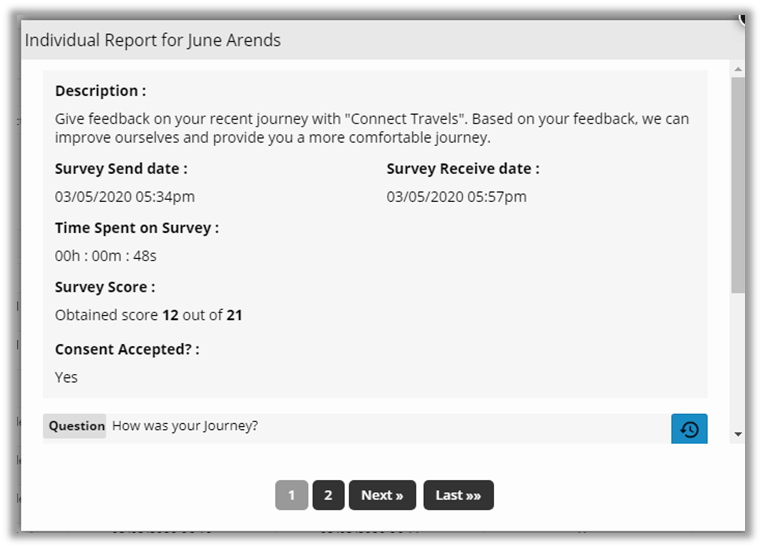Click the Description heading label
Image resolution: width=762 pixels, height=548 pixels.
[x=100, y=91]
